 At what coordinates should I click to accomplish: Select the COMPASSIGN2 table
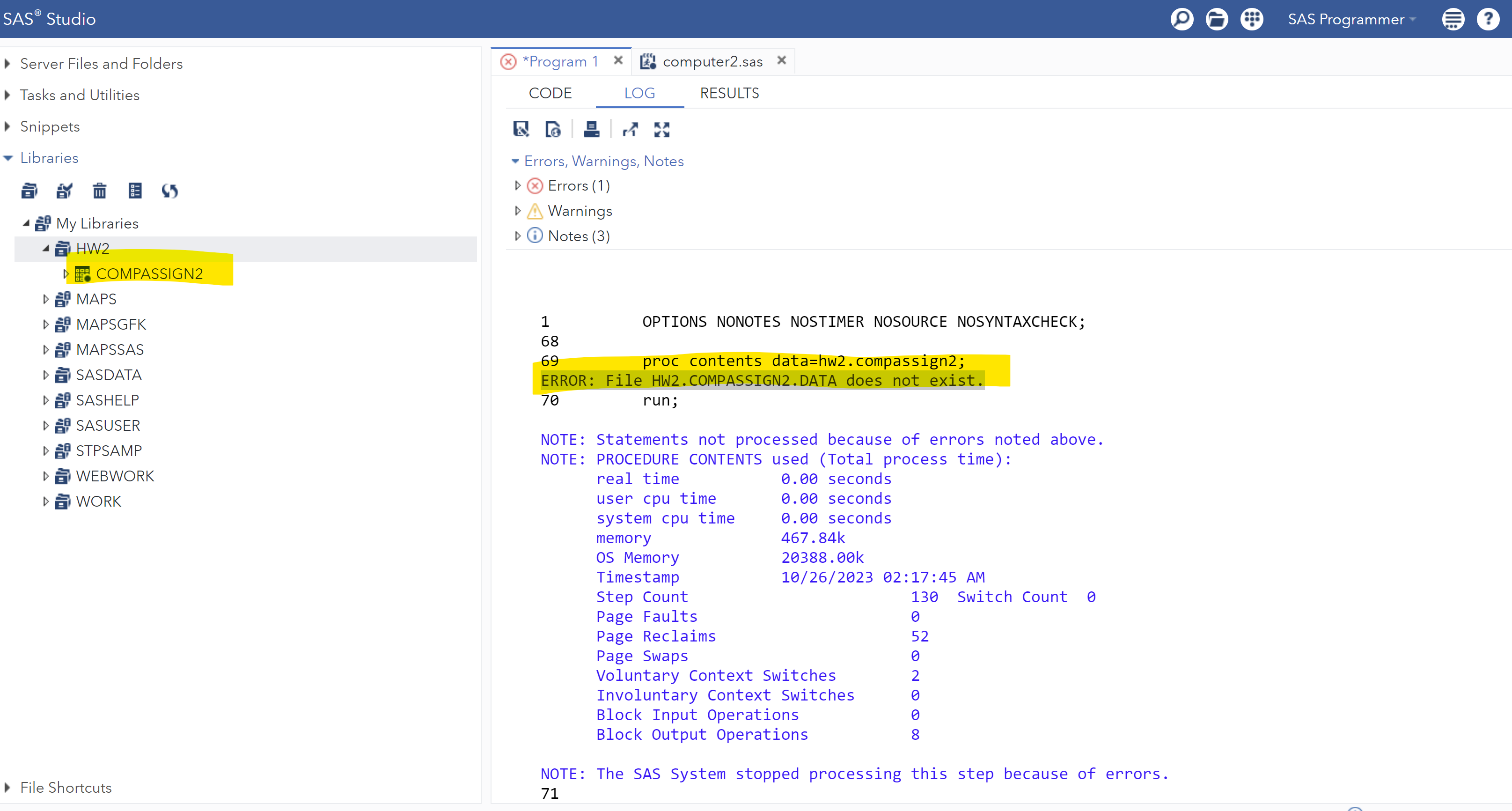coord(149,273)
